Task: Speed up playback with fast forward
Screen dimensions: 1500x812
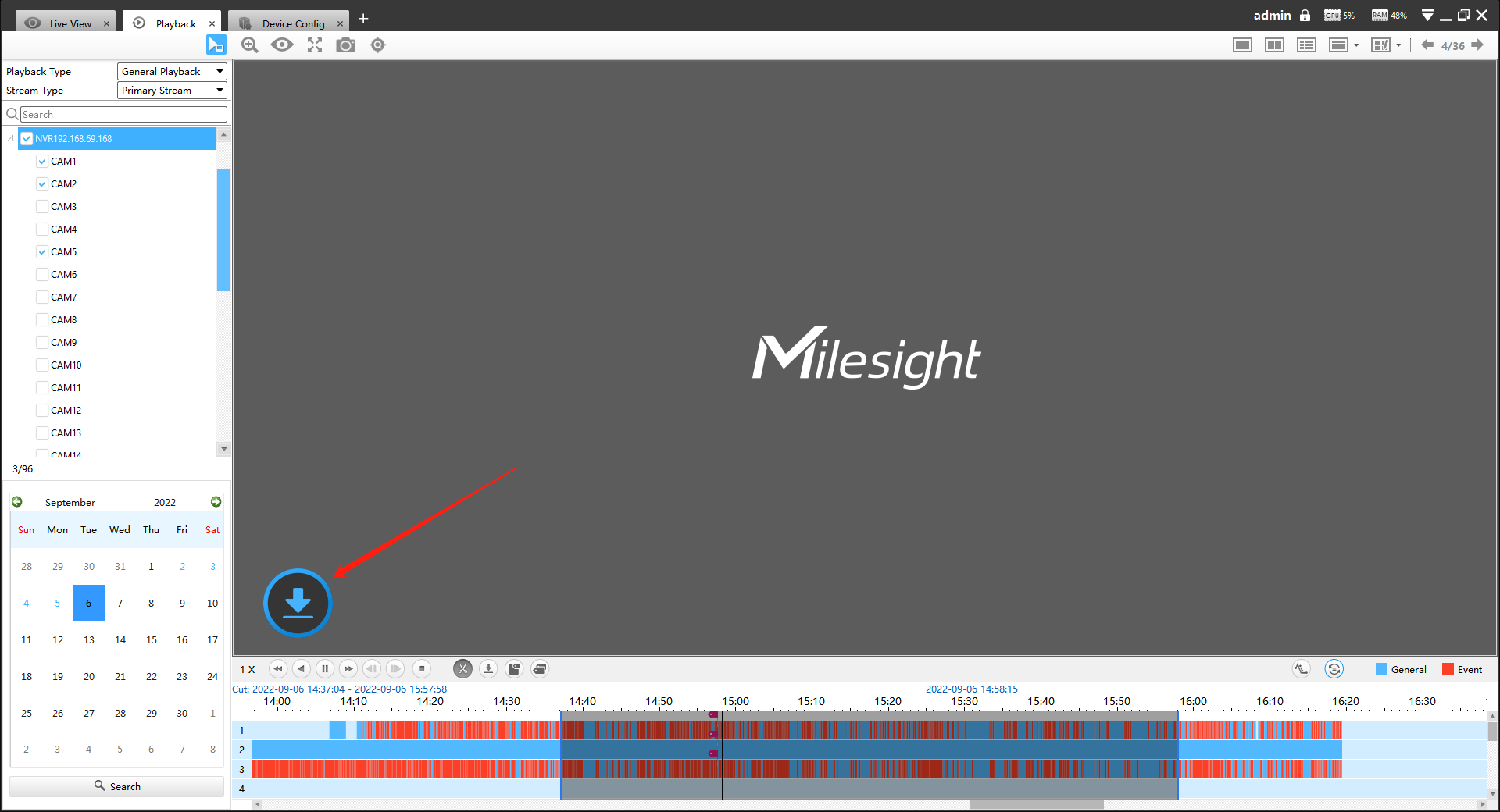Action: (x=348, y=668)
